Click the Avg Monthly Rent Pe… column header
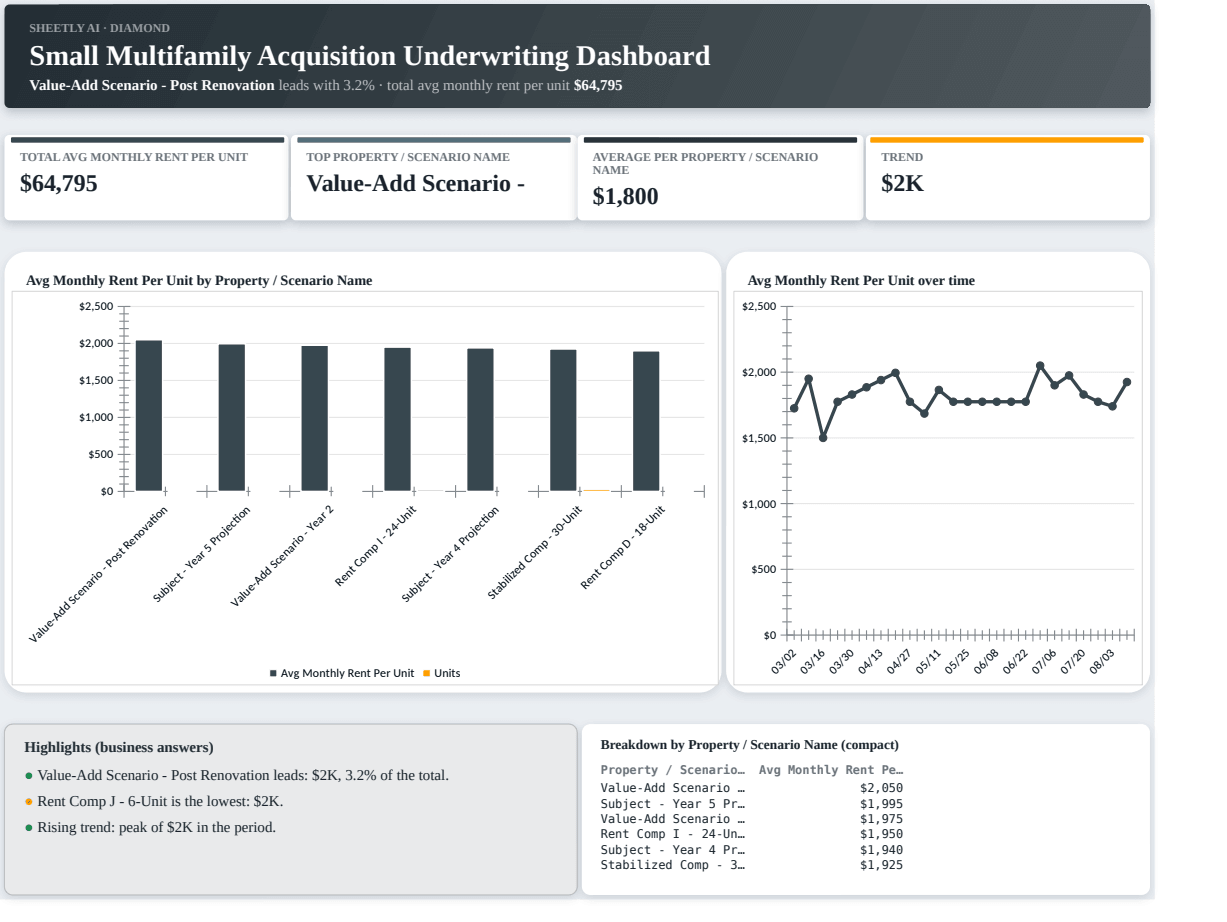This screenshot has height=922, width=1227. [x=831, y=770]
